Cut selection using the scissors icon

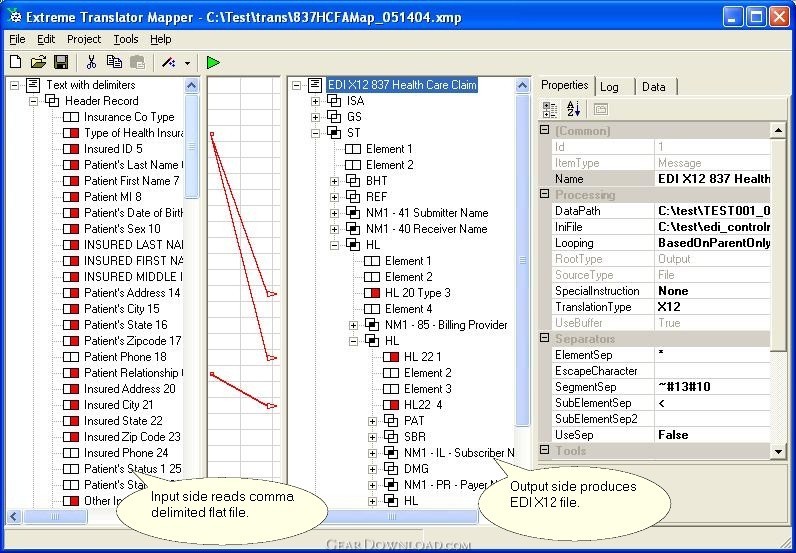pos(92,62)
